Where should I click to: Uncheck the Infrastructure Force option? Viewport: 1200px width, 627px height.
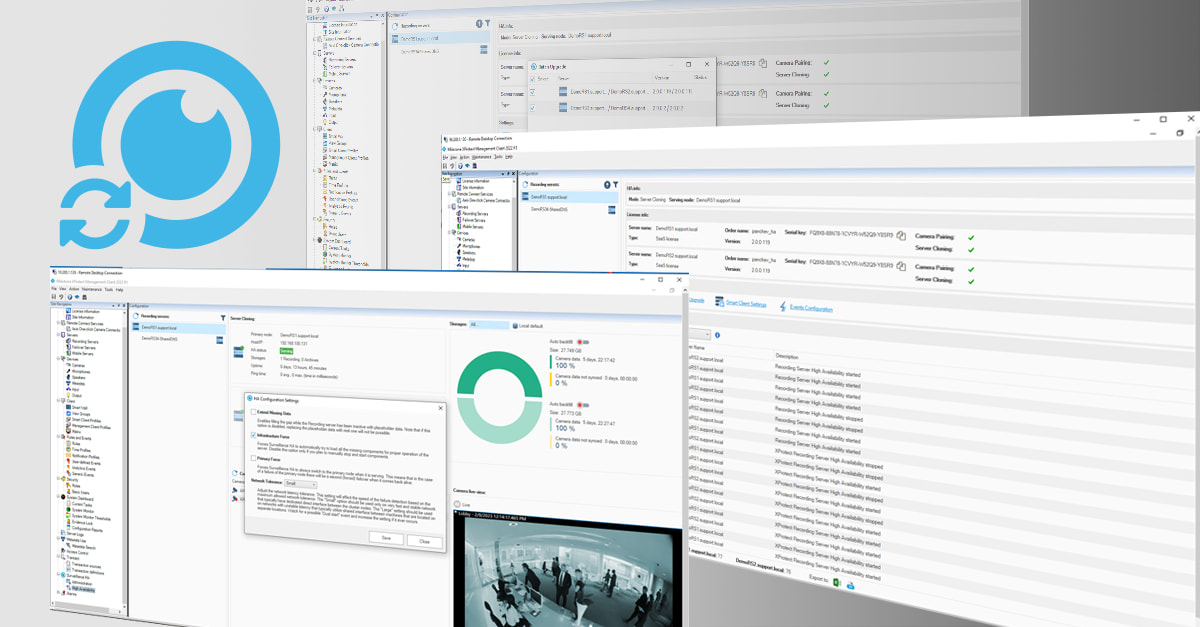coord(251,435)
